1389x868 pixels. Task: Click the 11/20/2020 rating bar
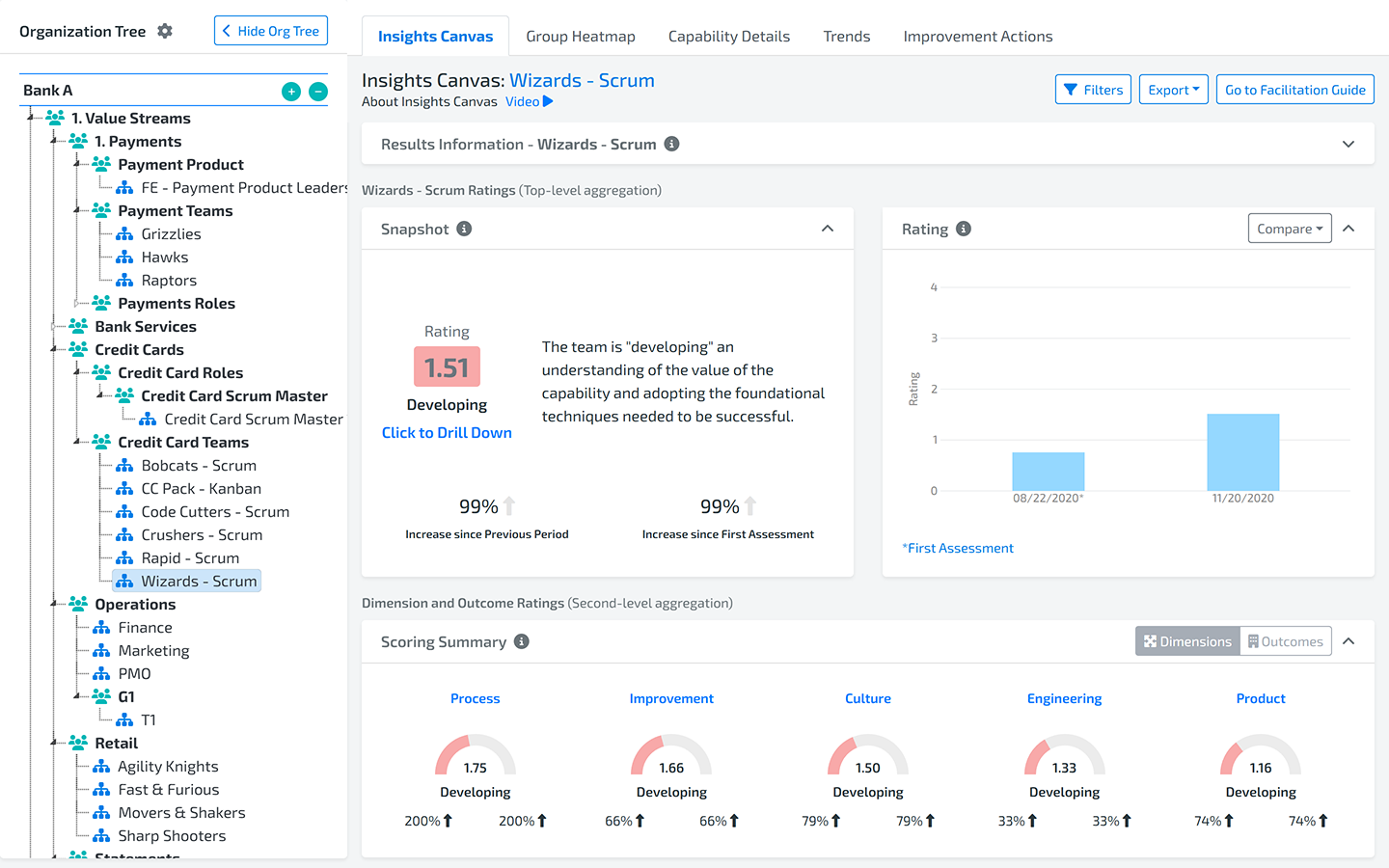point(1242,452)
